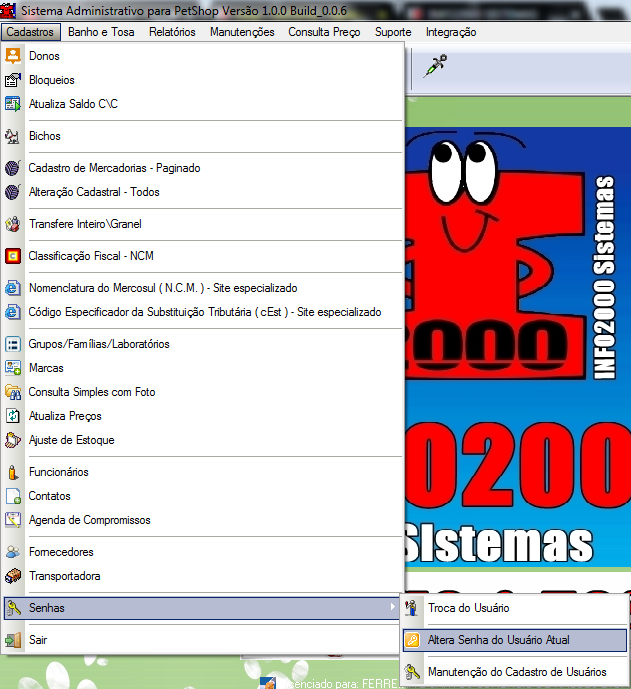
Task: Select Troca do Usuário submenu item
Action: tap(515, 608)
